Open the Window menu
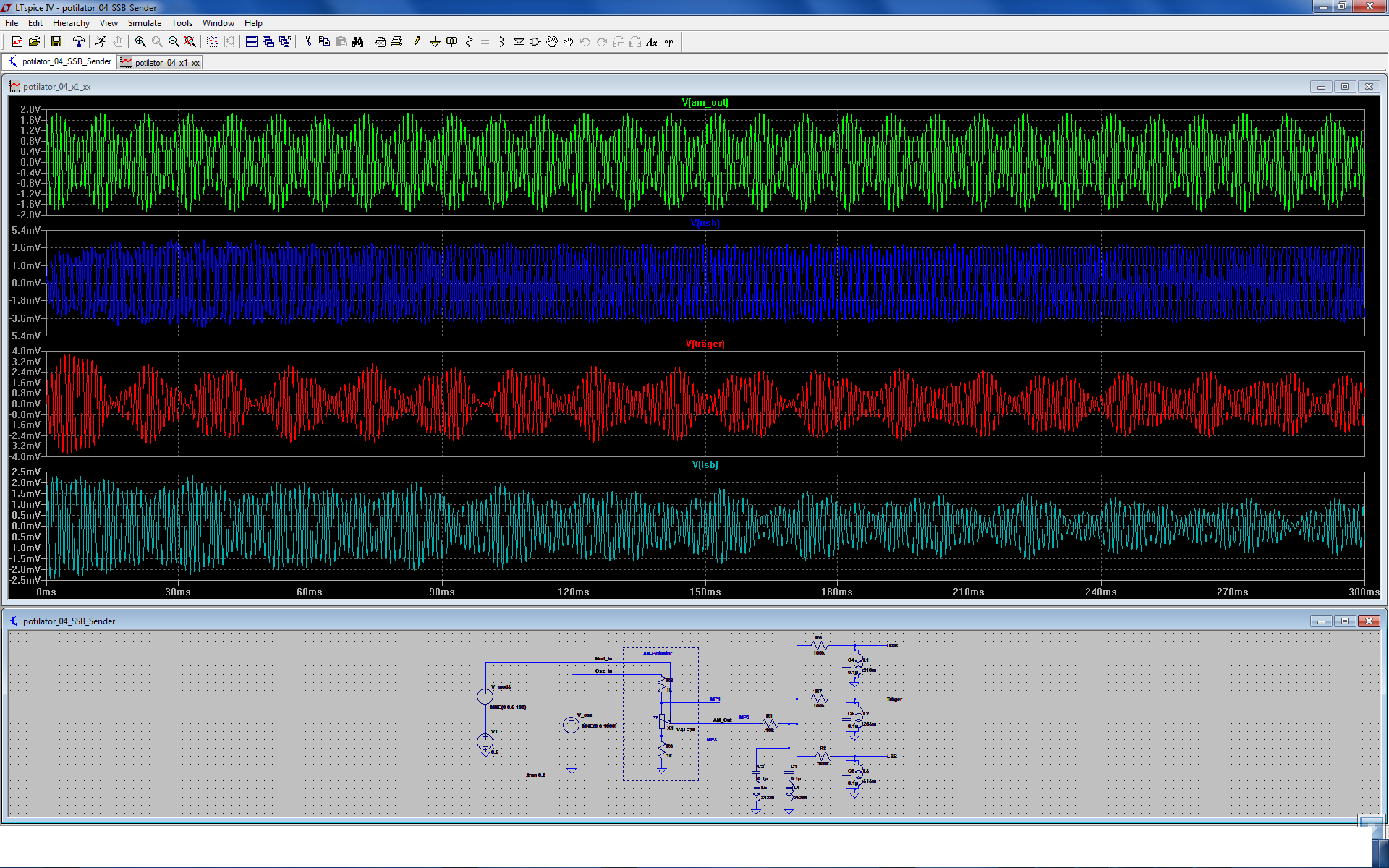1389x868 pixels. coord(218,23)
